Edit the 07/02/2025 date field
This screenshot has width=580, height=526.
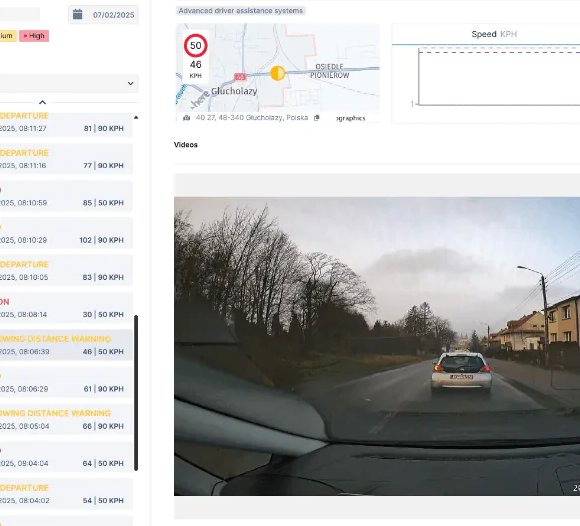[x=104, y=15]
